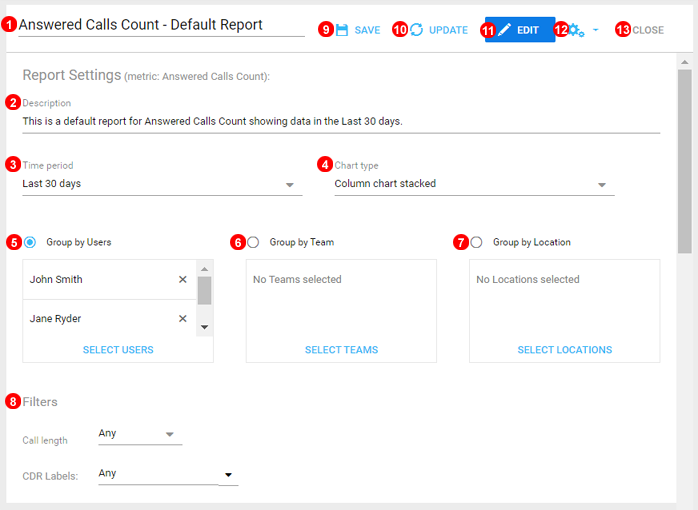
Task: Open the Chart type dropdown
Action: click(475, 184)
